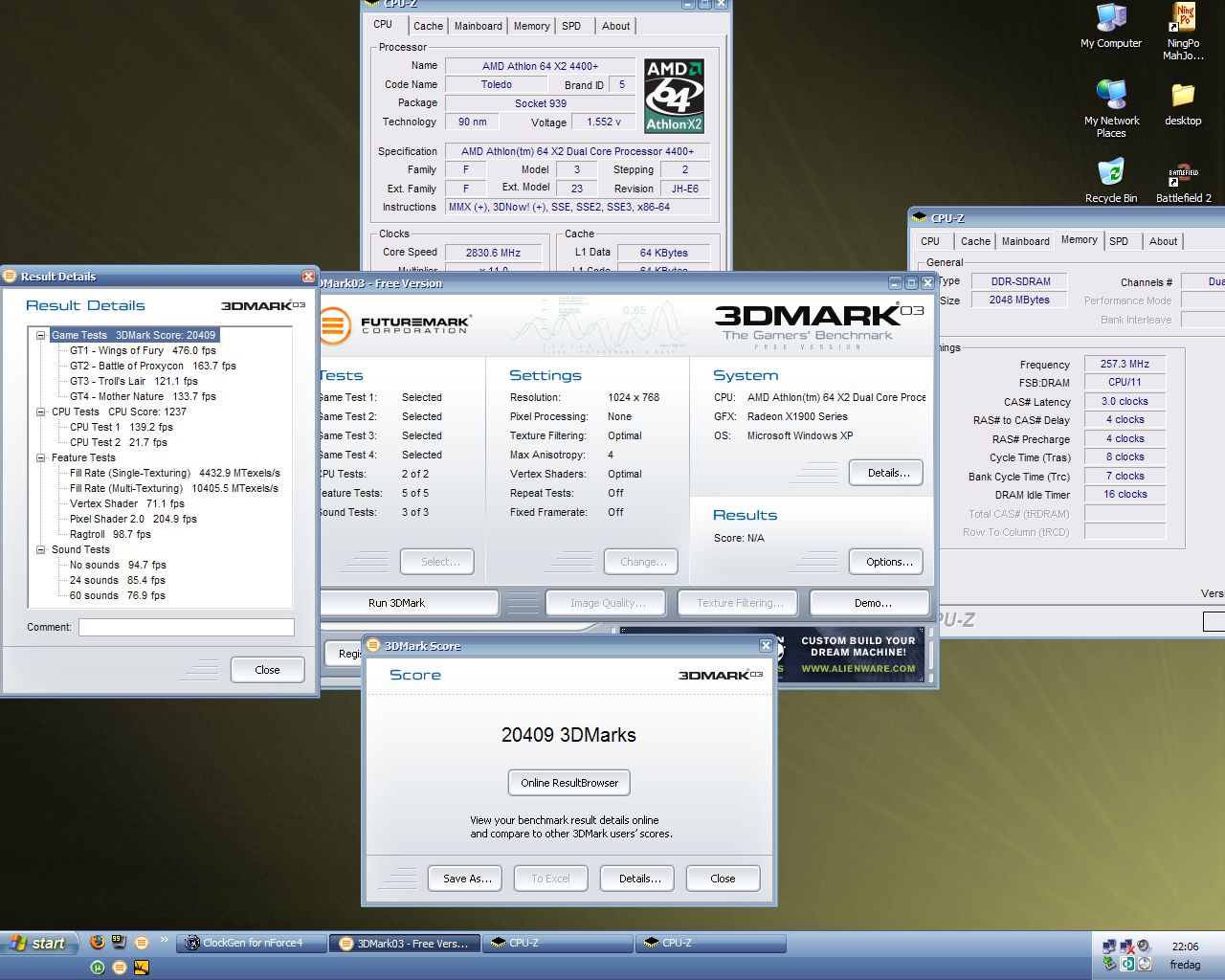Collapse the Feature Tests tree node

click(x=41, y=457)
